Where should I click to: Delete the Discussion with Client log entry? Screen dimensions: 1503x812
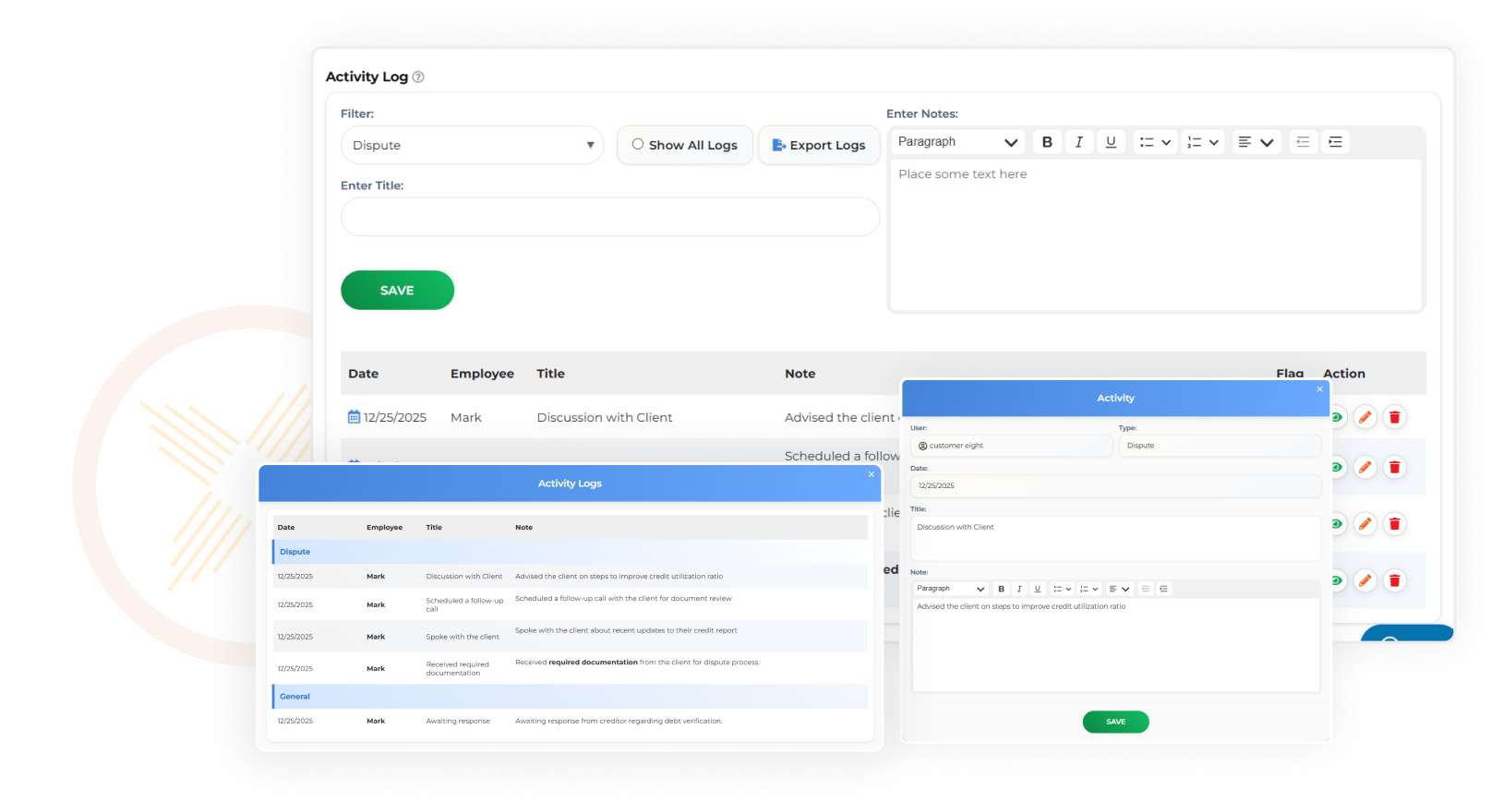(1395, 417)
